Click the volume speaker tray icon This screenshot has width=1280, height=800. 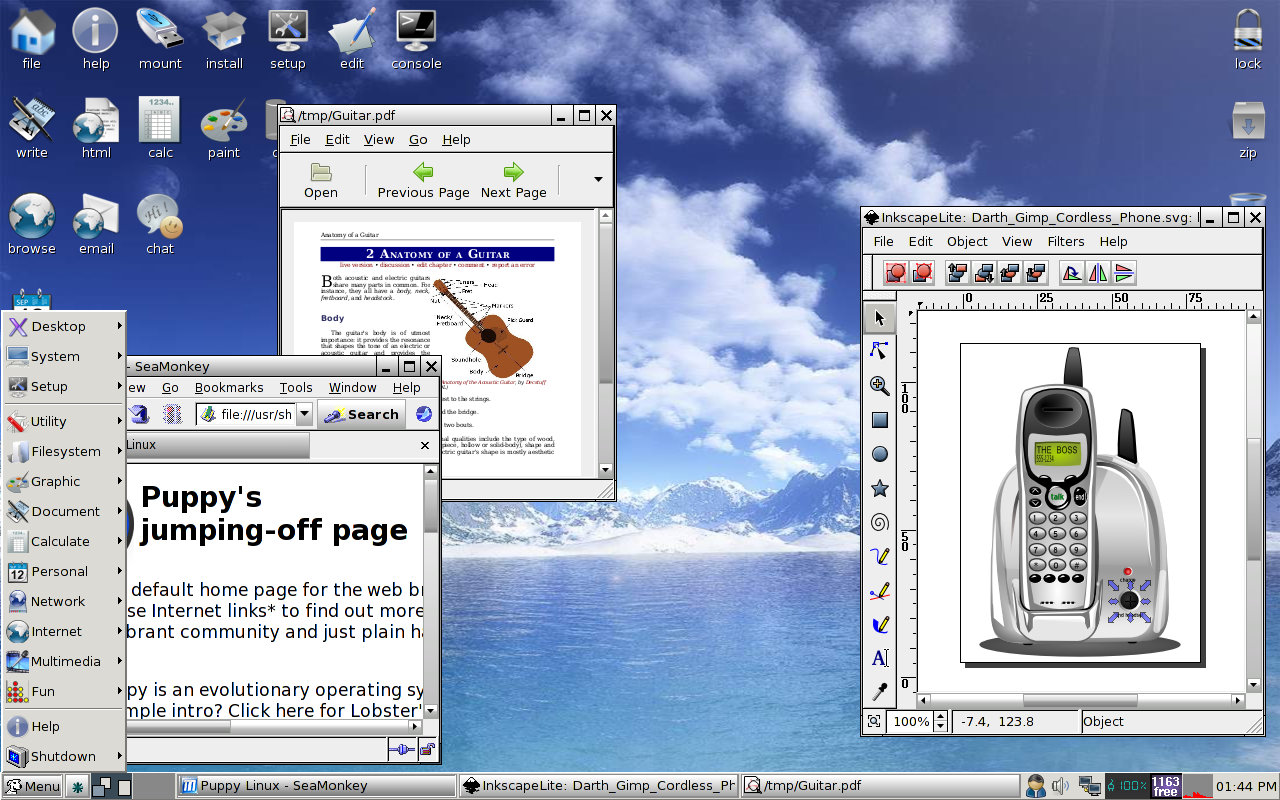tap(1061, 786)
